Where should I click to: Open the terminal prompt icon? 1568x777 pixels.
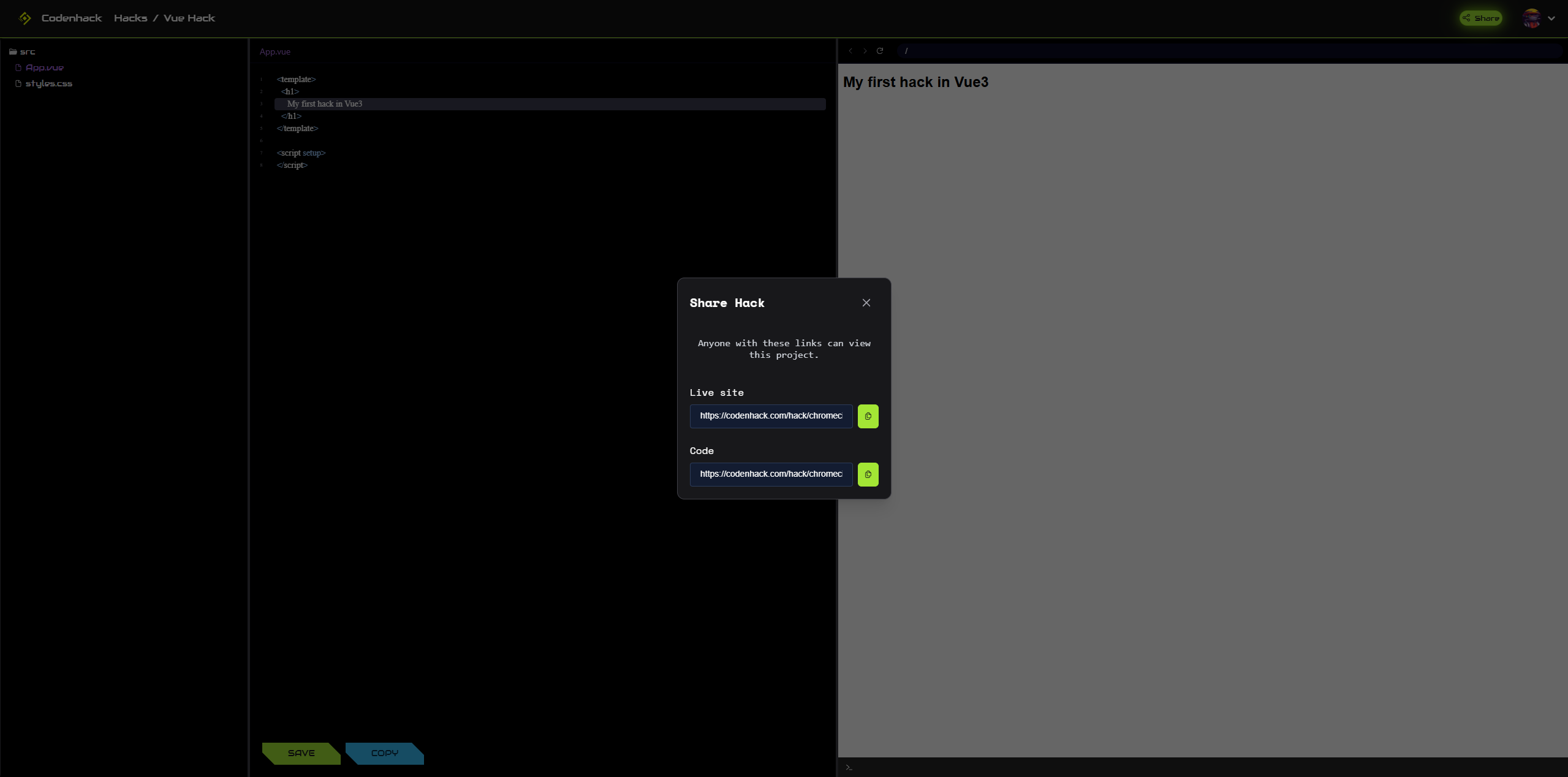pyautogui.click(x=849, y=767)
